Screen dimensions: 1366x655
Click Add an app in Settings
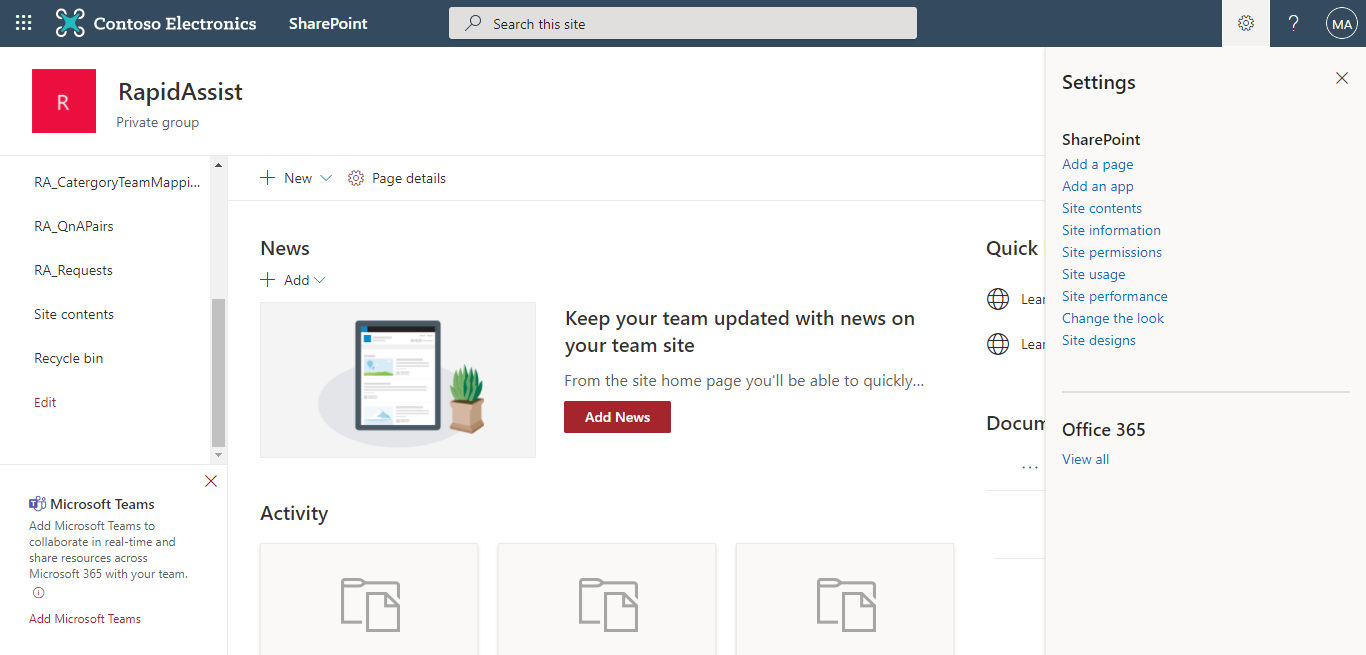tap(1097, 186)
